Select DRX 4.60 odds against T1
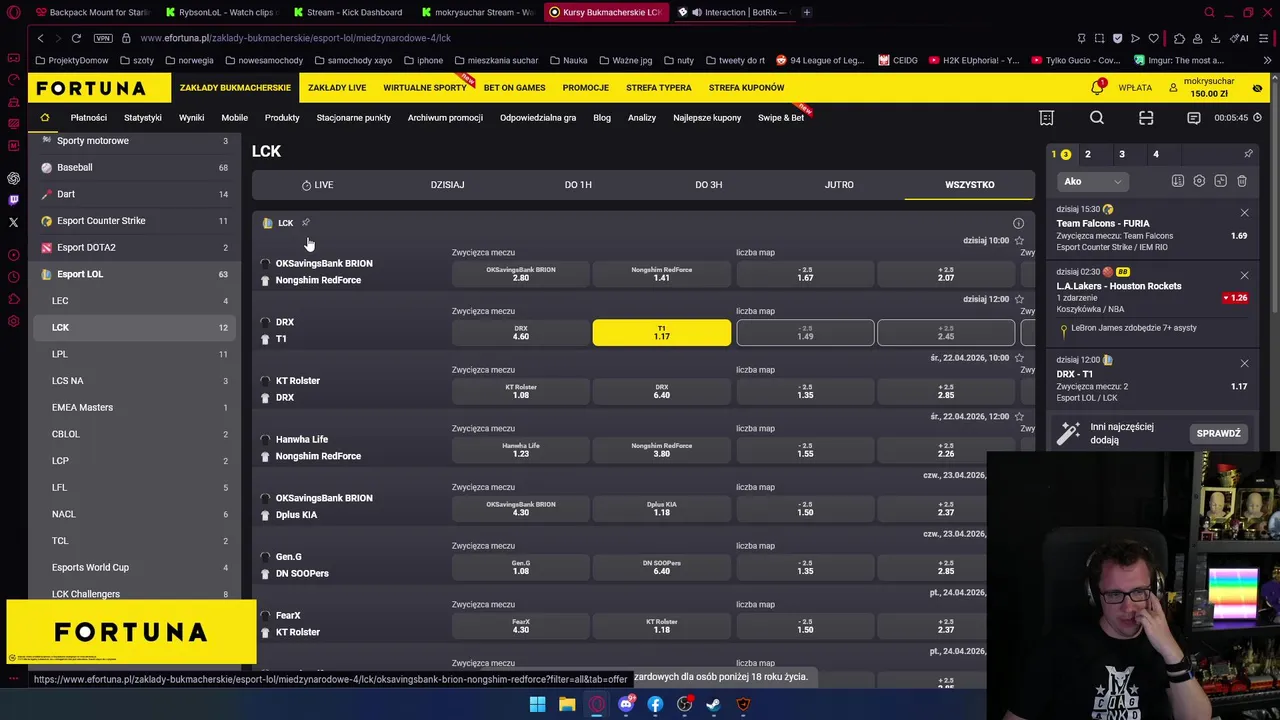 point(521,333)
